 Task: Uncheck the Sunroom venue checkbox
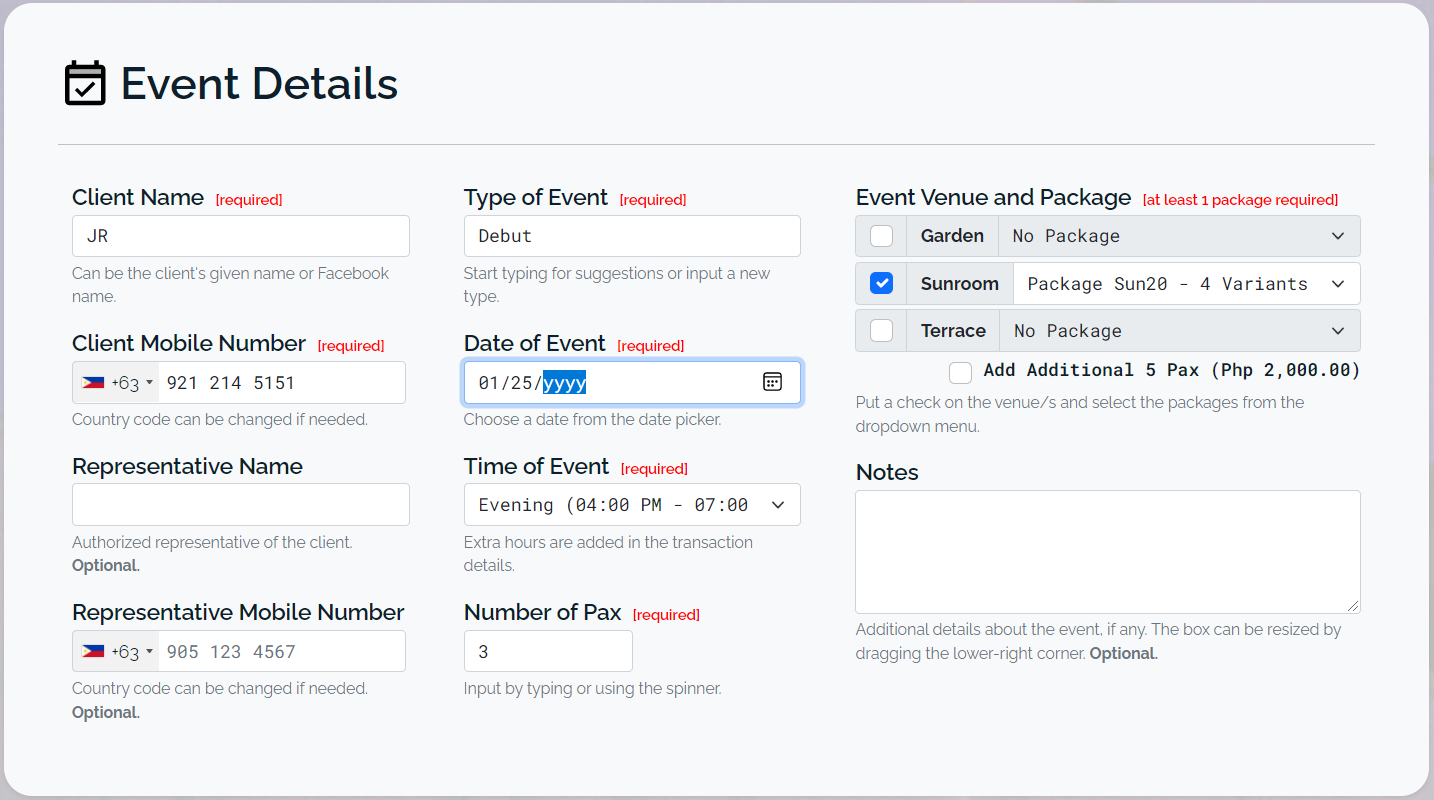pos(881,284)
